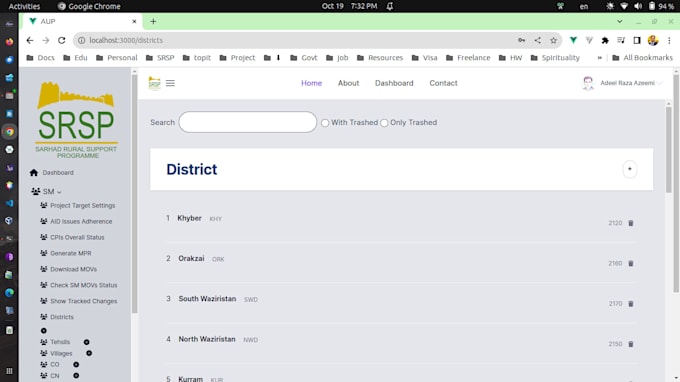Click the plus icon below Districts
This screenshot has width=680, height=382.
[43, 330]
